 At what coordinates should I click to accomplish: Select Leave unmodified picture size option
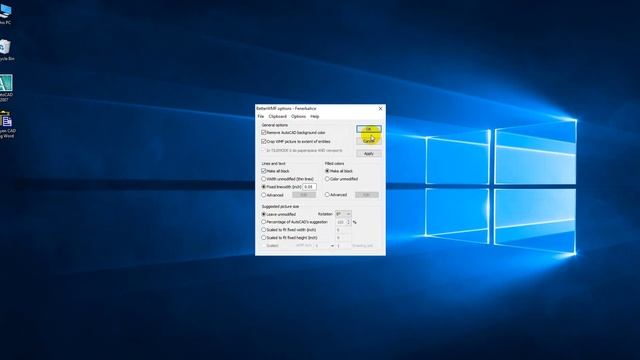coord(264,214)
